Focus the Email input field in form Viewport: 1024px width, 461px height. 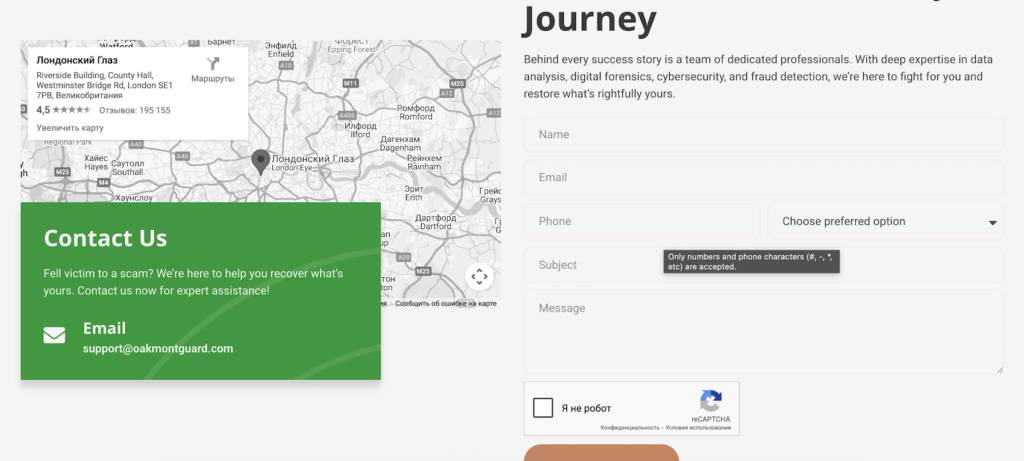coord(762,178)
